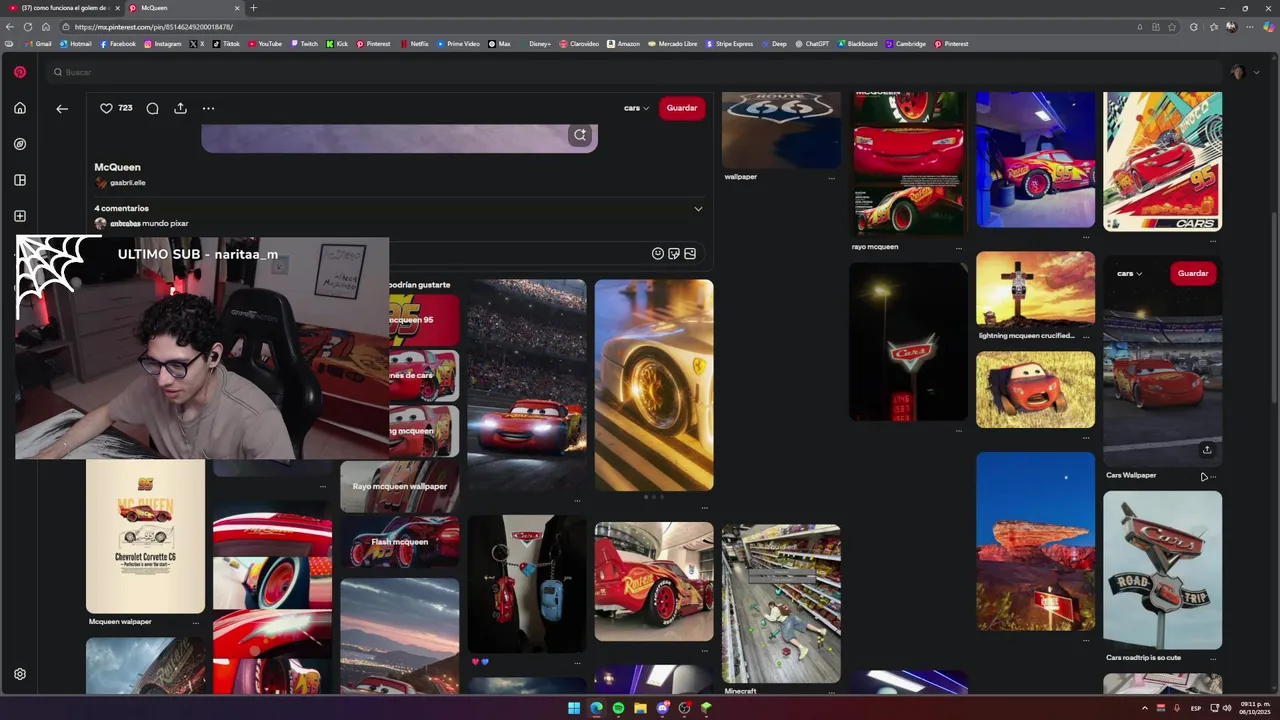This screenshot has height=720, width=1280.
Task: Open the Windows Start menu
Action: pos(574,708)
